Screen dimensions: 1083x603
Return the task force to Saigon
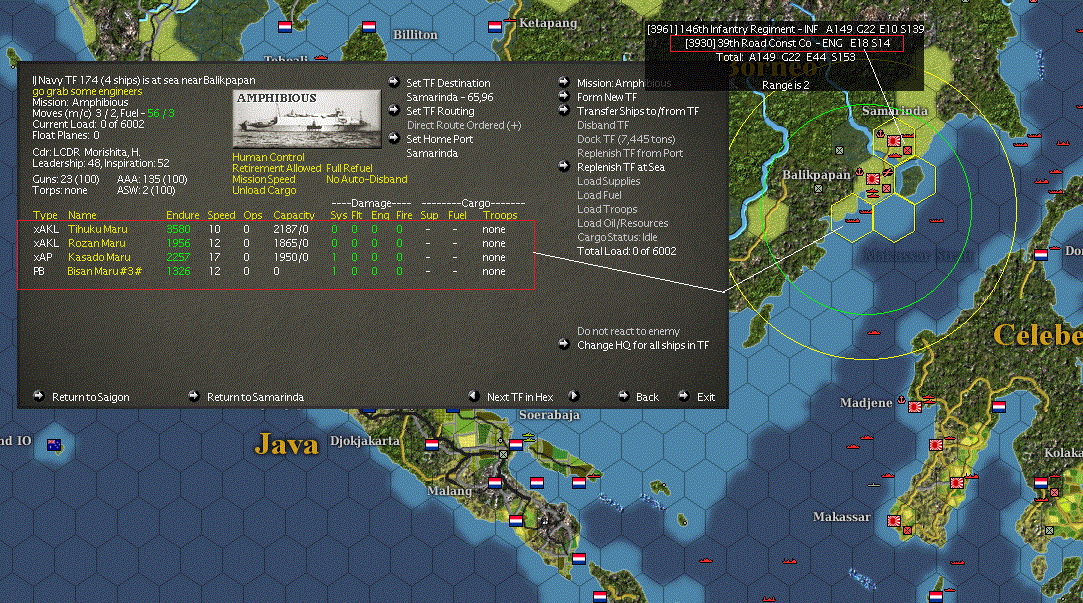[90, 397]
